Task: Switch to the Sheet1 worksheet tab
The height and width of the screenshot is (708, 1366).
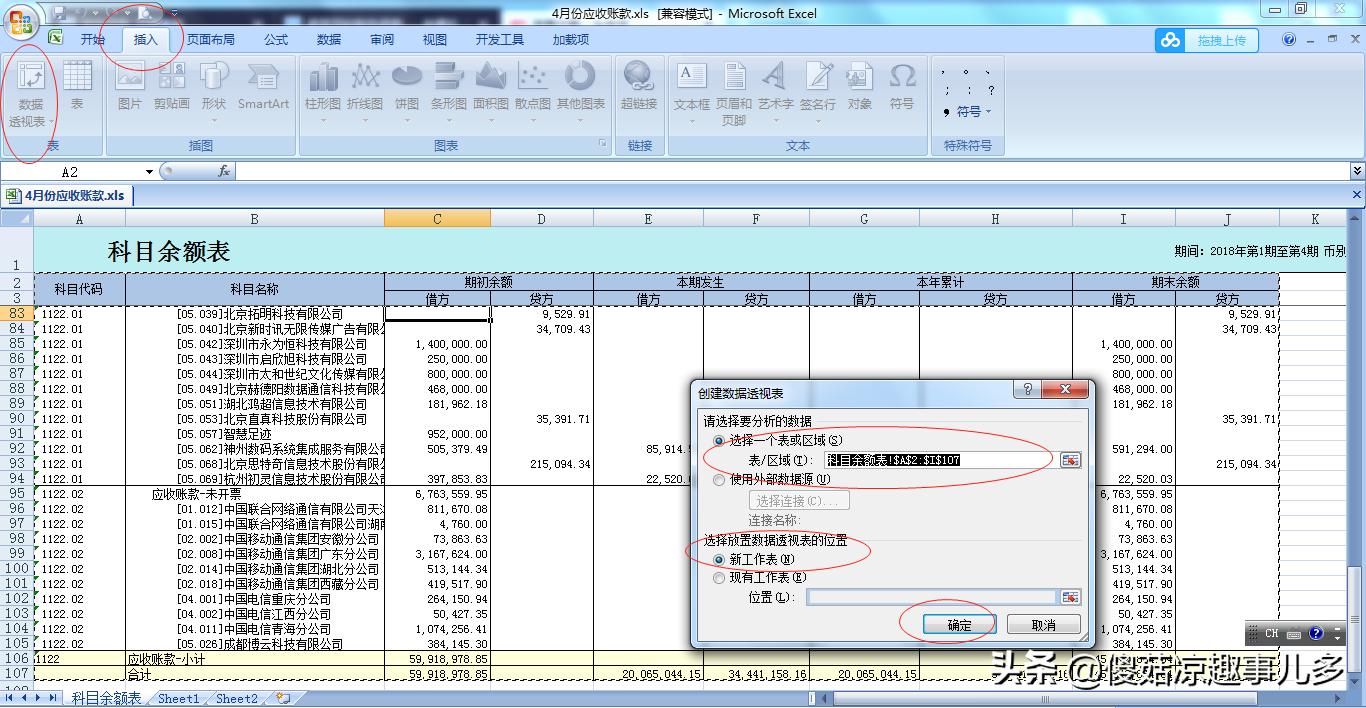Action: (177, 698)
